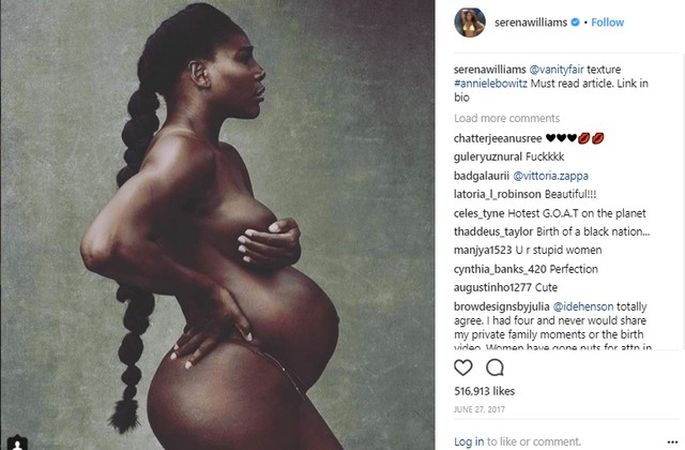Open the @idehenson mention link
This screenshot has width=685, height=450.
click(x=583, y=307)
